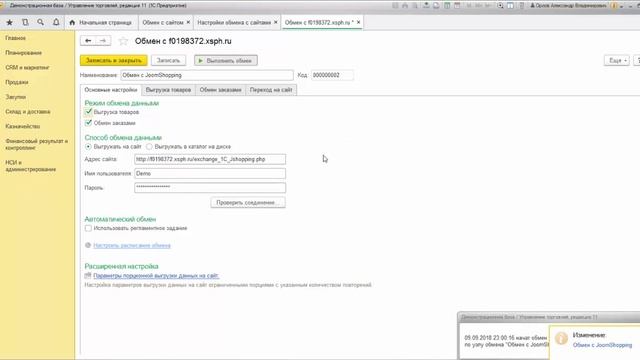Go forward with the right arrow button
The image size is (640, 360).
103,40
